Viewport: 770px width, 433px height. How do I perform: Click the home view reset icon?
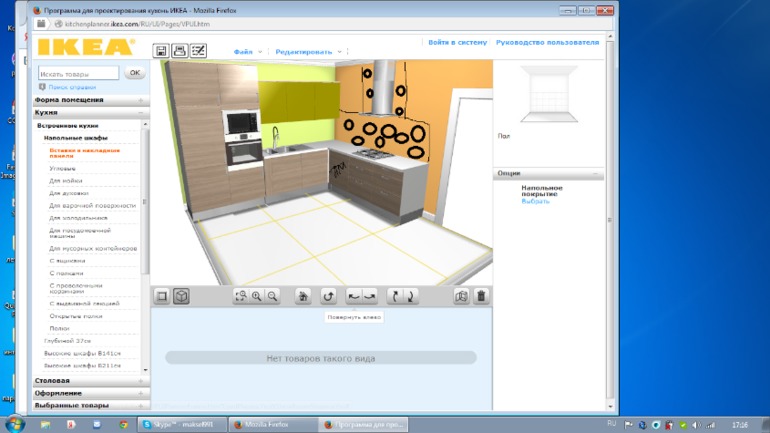pyautogui.click(x=303, y=296)
